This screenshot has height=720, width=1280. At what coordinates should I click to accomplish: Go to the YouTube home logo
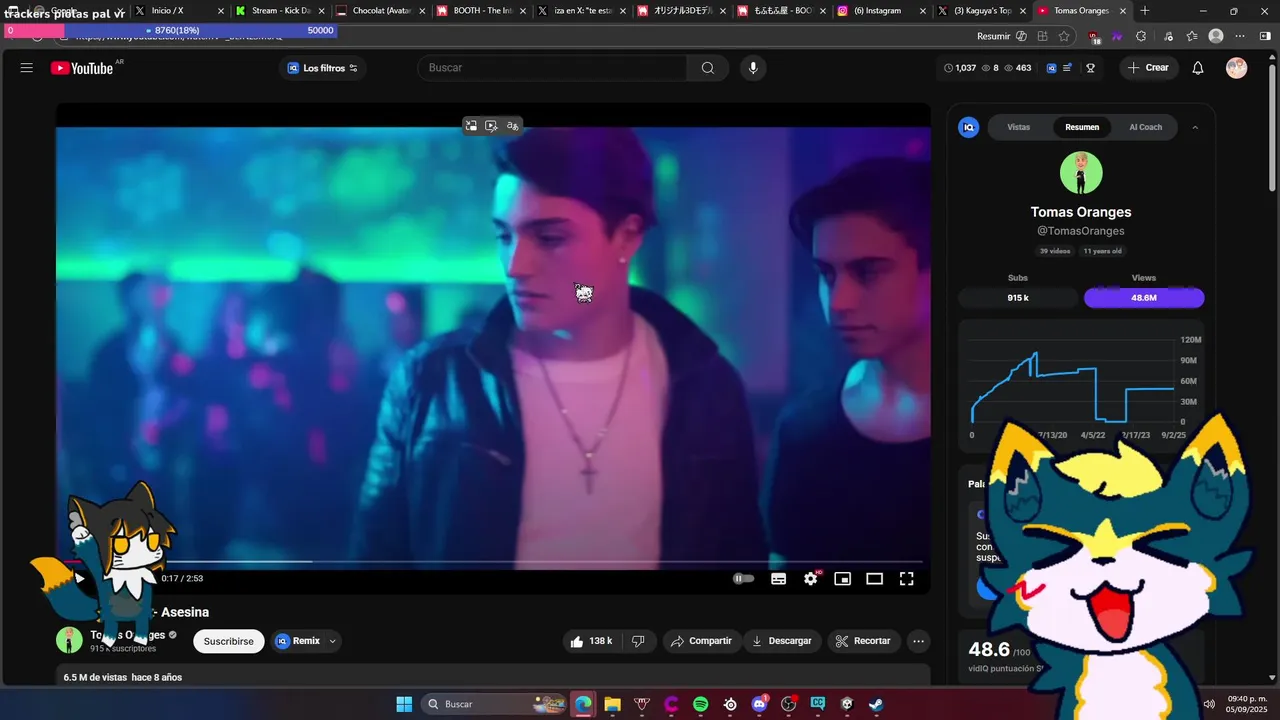click(x=82, y=68)
